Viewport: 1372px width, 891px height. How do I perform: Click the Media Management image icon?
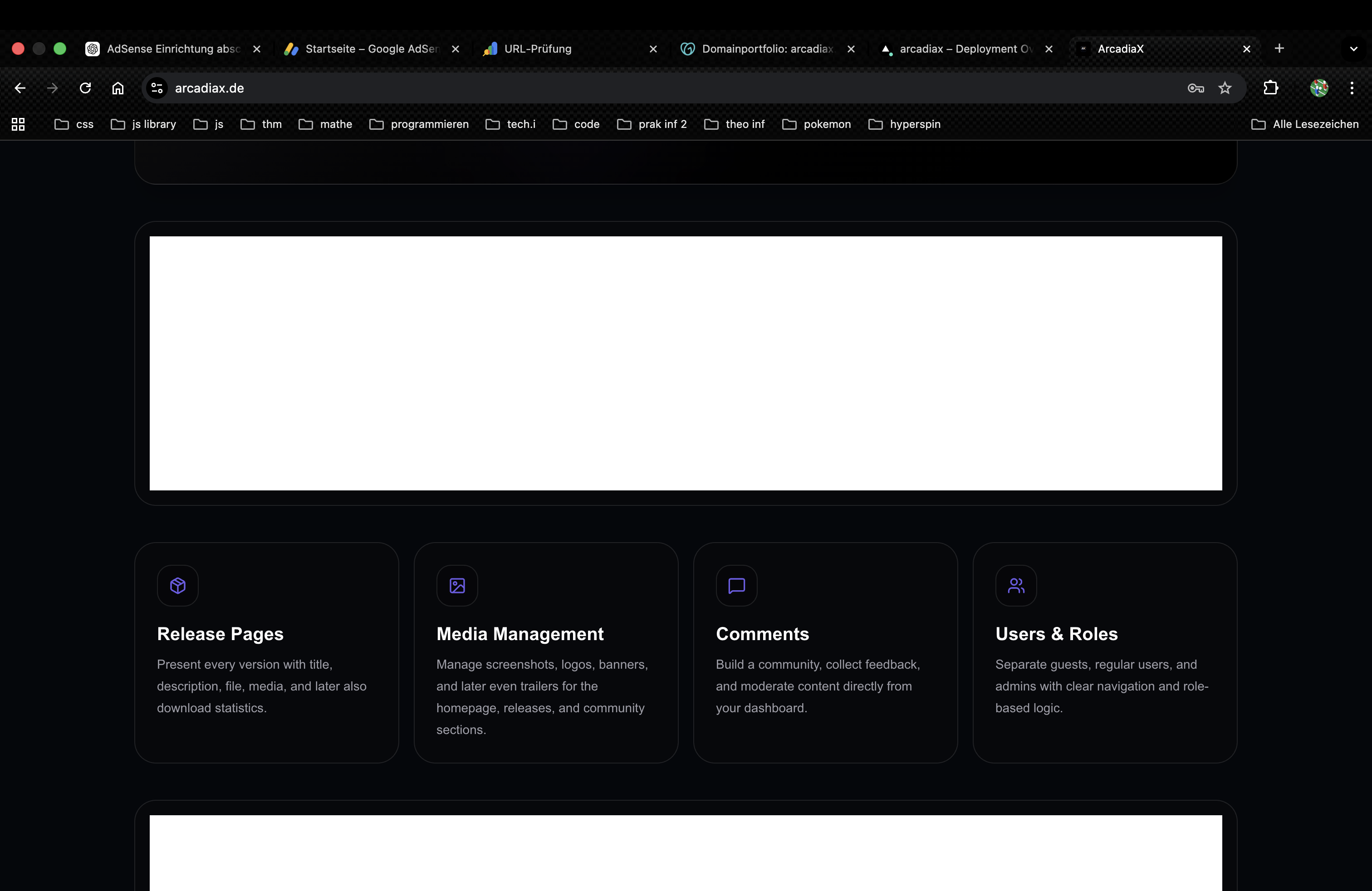tap(457, 586)
